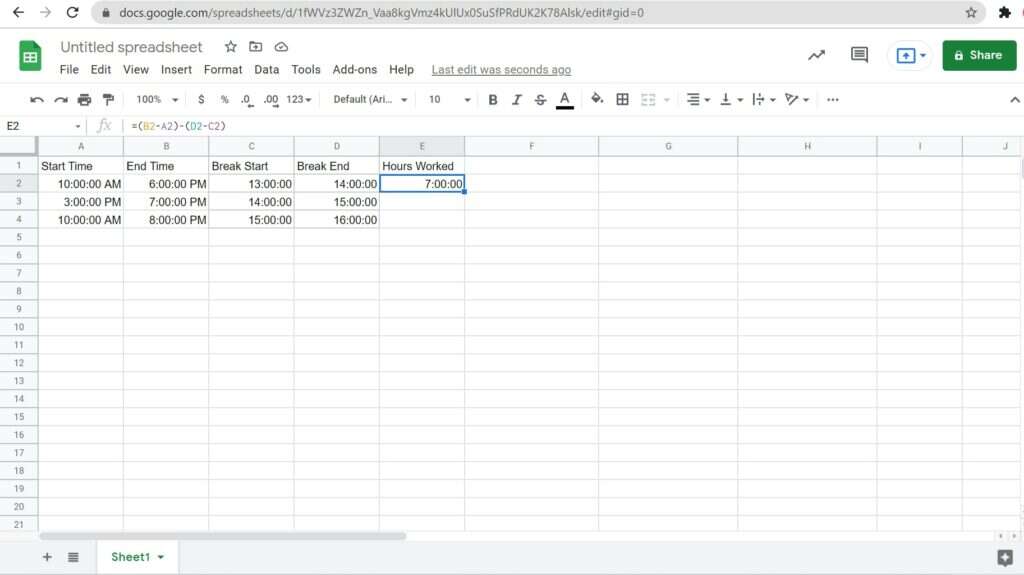Select cell C3 containing 14:00:00
Viewport: 1024px width, 575px height.
tap(251, 202)
